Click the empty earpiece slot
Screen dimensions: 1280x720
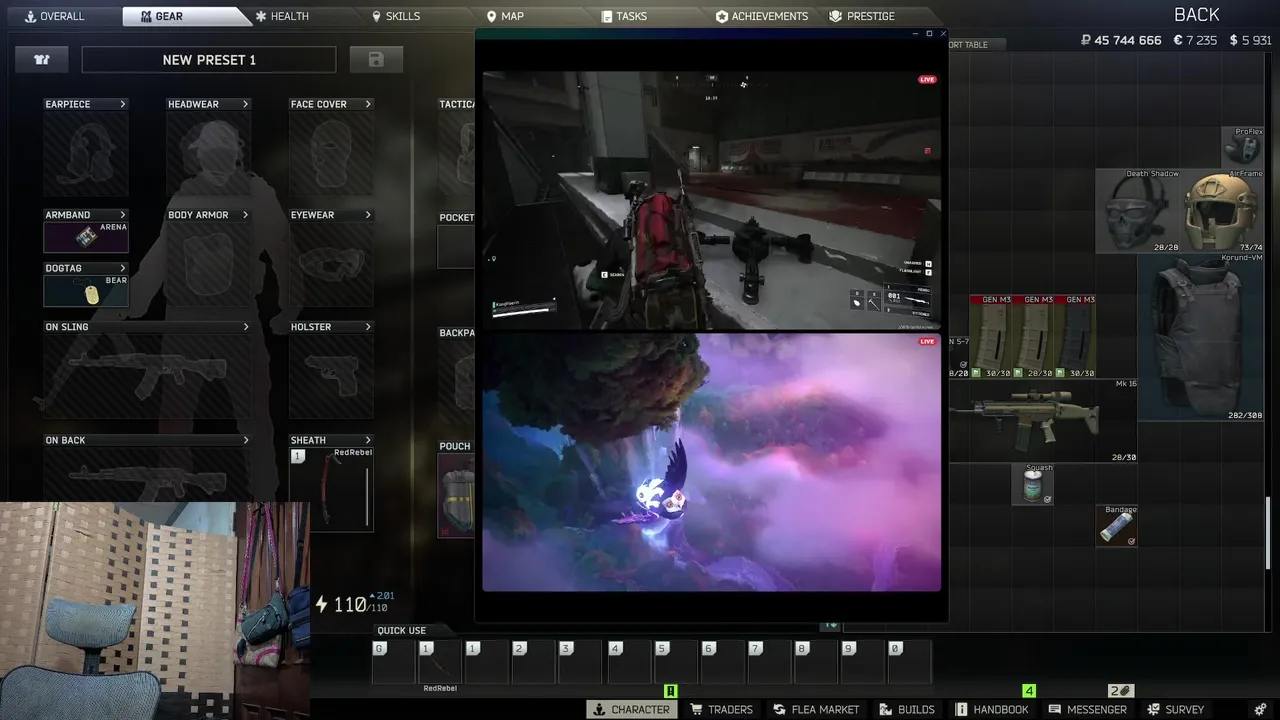(x=86, y=153)
